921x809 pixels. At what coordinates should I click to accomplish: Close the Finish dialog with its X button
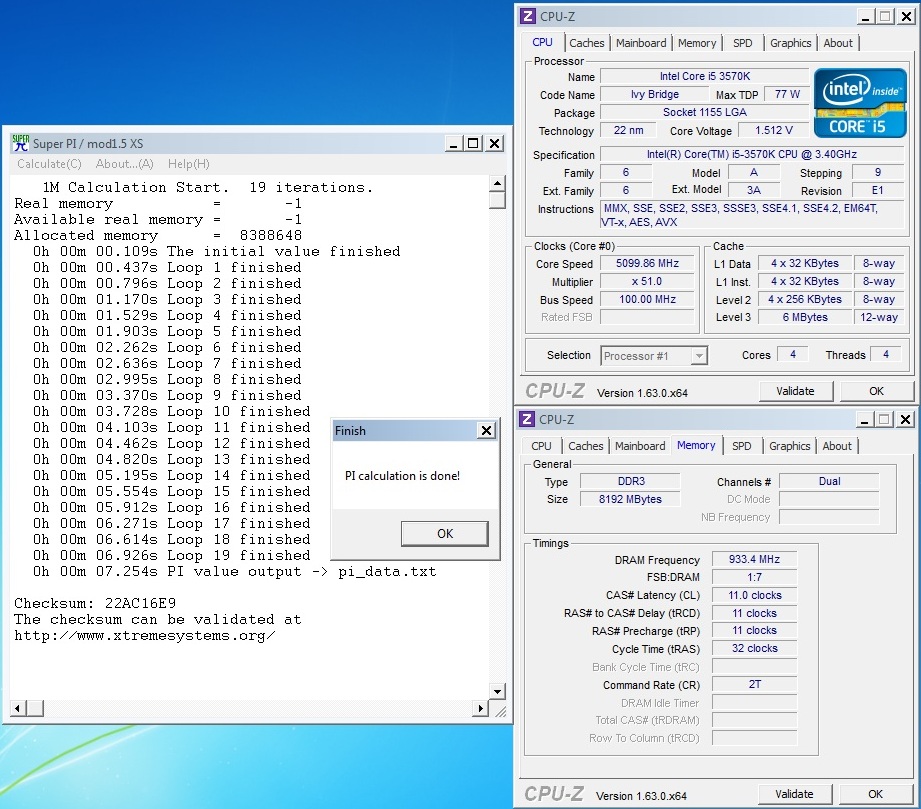tap(486, 431)
